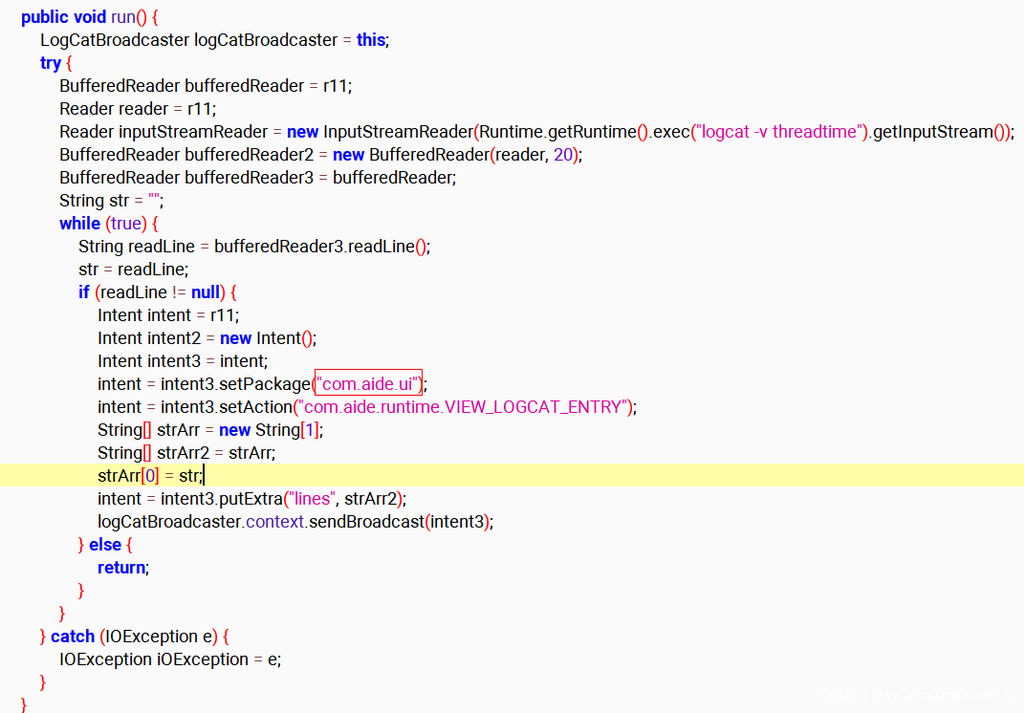Click the number 20 in BufferedReader constructor
The height and width of the screenshot is (713, 1024).
563,155
